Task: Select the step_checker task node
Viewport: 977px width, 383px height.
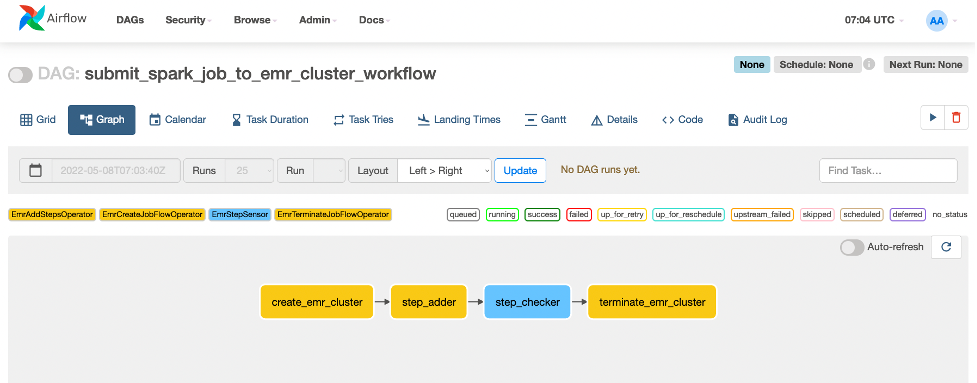Action: pyautogui.click(x=528, y=302)
